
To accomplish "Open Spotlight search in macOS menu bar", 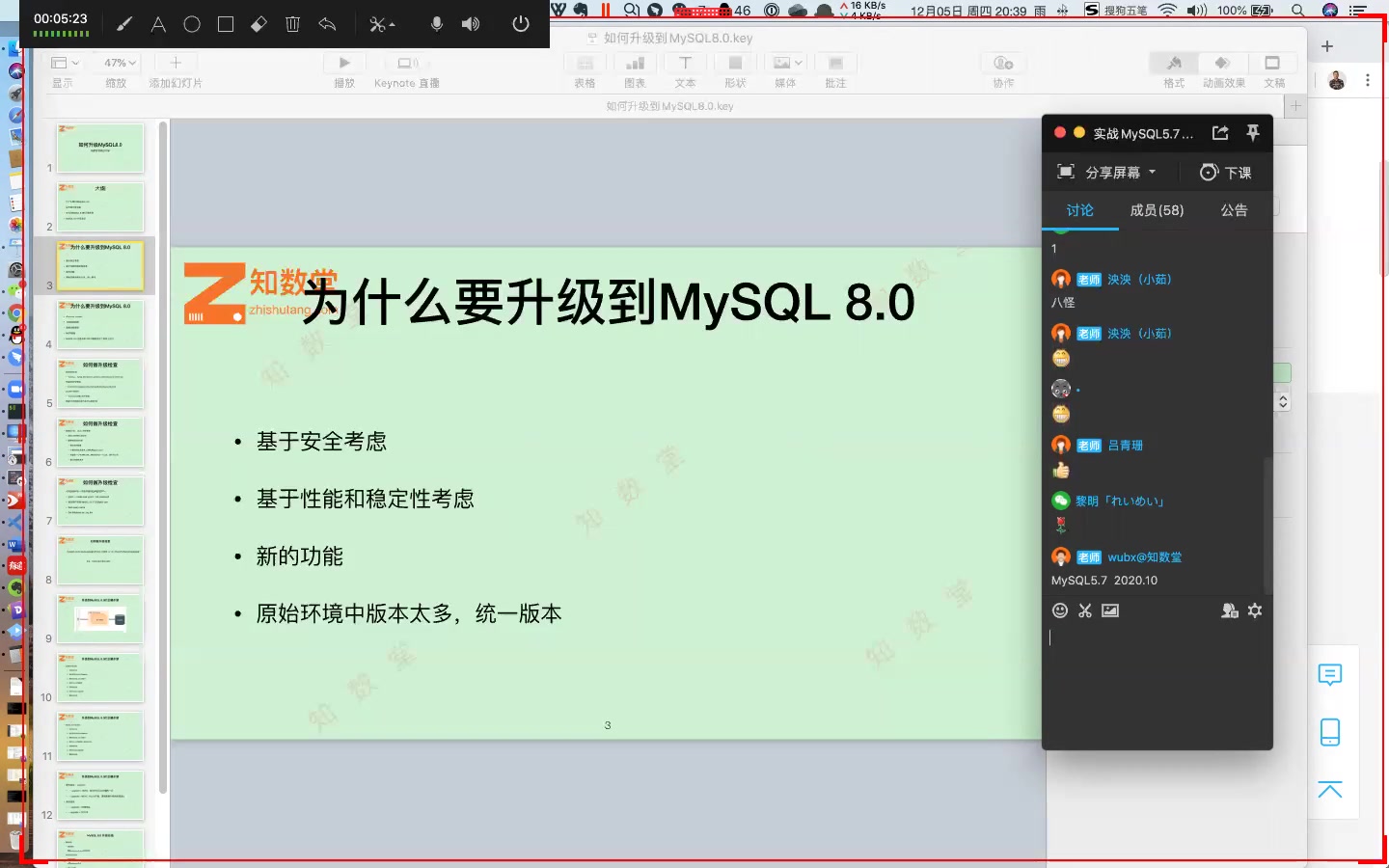I will point(1298,10).
